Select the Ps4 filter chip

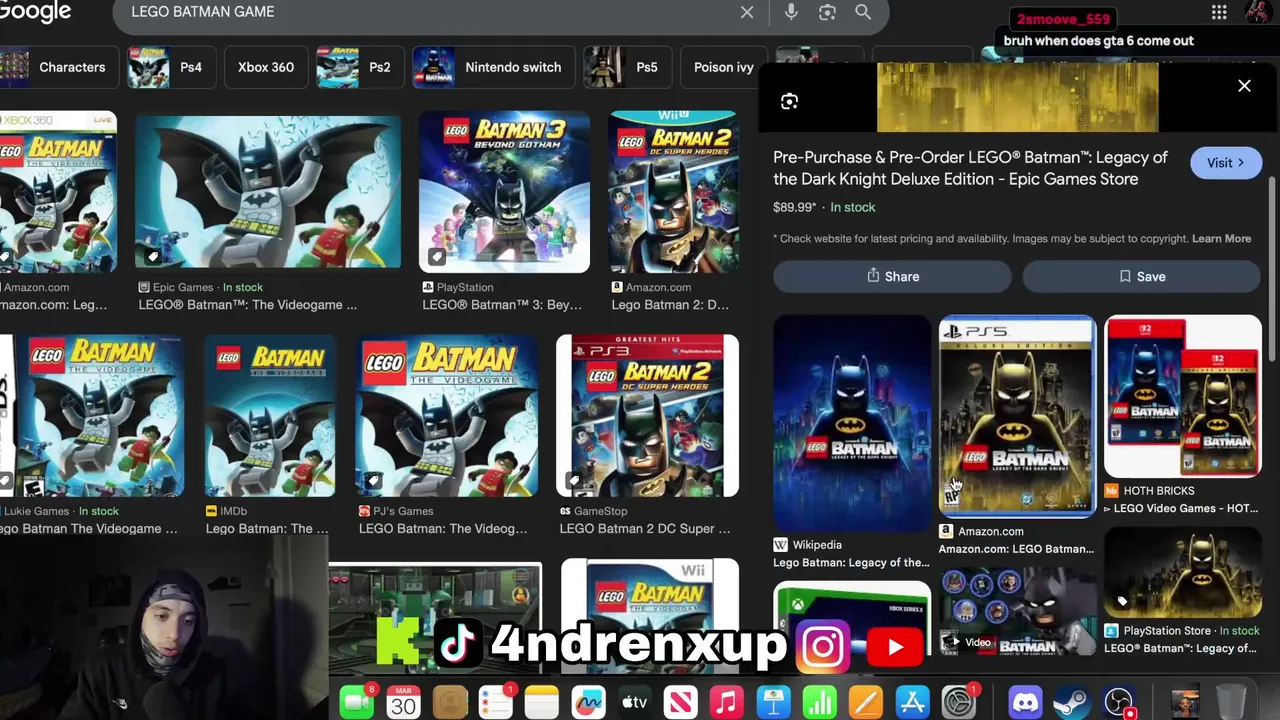170,67
